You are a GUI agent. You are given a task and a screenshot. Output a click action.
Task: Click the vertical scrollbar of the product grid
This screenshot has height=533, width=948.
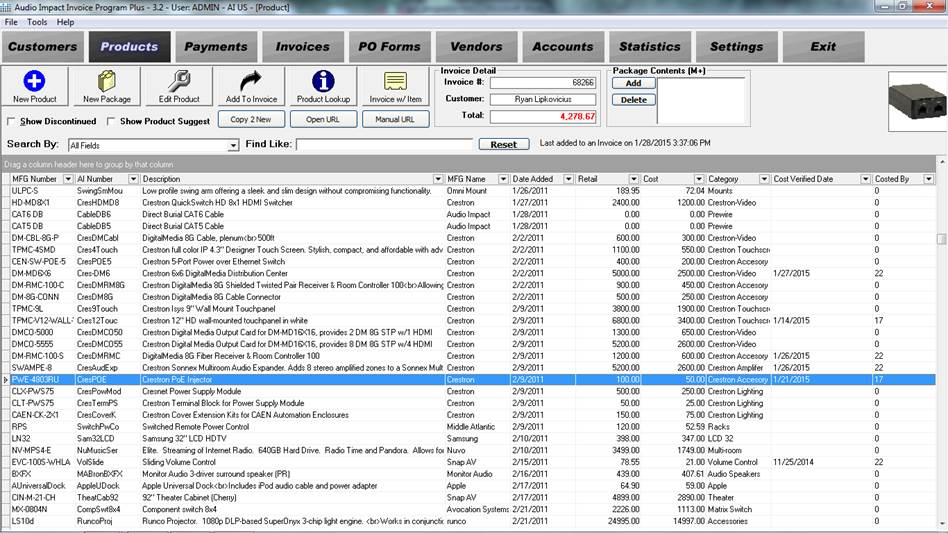click(941, 350)
